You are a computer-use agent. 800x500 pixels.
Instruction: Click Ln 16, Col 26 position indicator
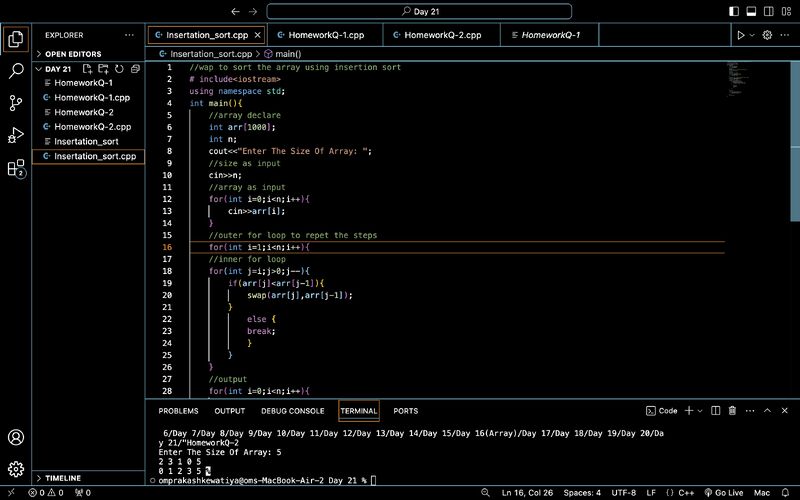(x=527, y=493)
